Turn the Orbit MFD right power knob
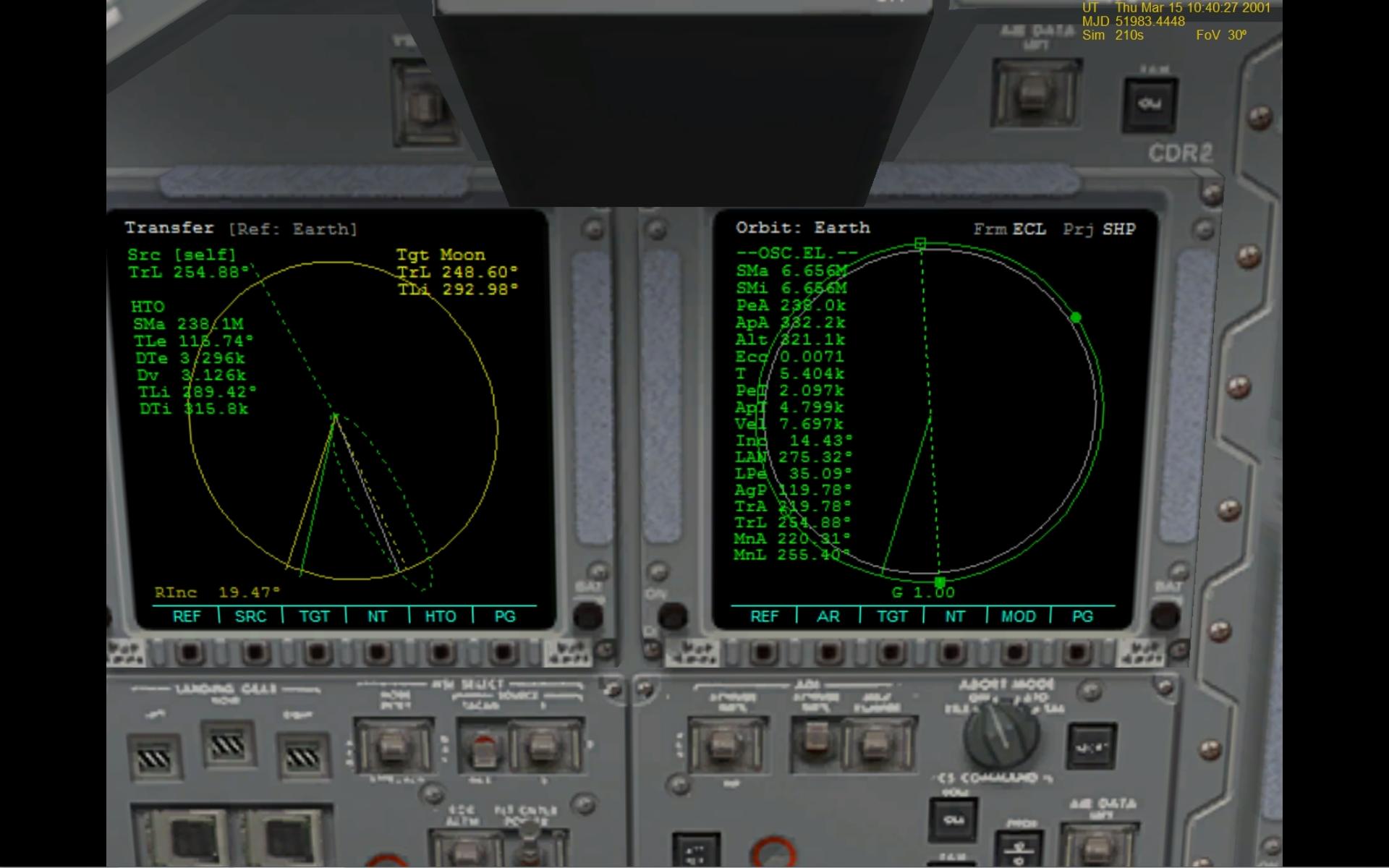 pyautogui.click(x=1165, y=616)
